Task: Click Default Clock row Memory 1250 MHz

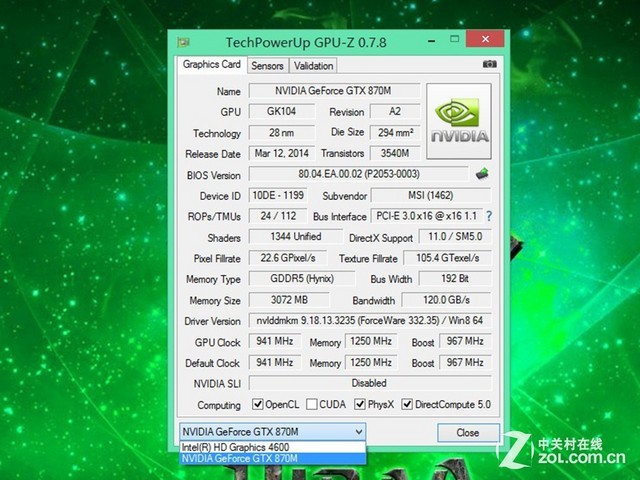Action: click(x=371, y=362)
